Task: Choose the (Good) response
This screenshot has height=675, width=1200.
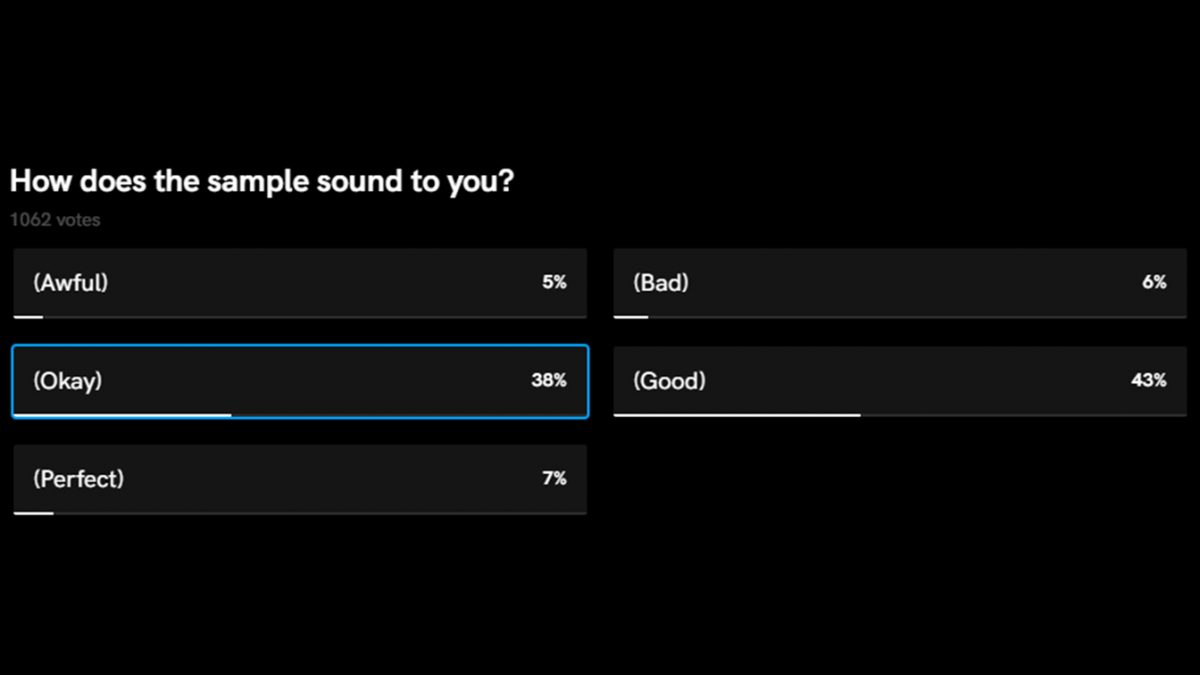Action: (898, 381)
